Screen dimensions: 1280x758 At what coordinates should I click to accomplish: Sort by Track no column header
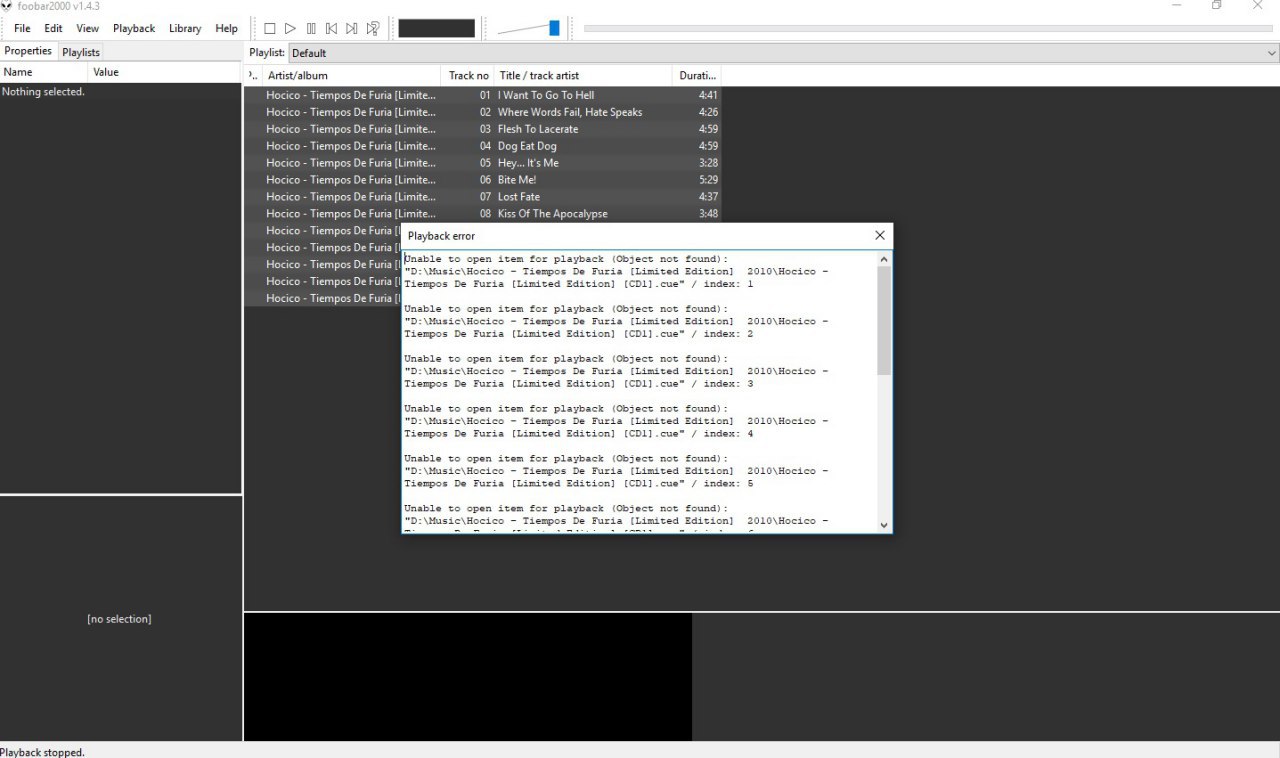468,75
